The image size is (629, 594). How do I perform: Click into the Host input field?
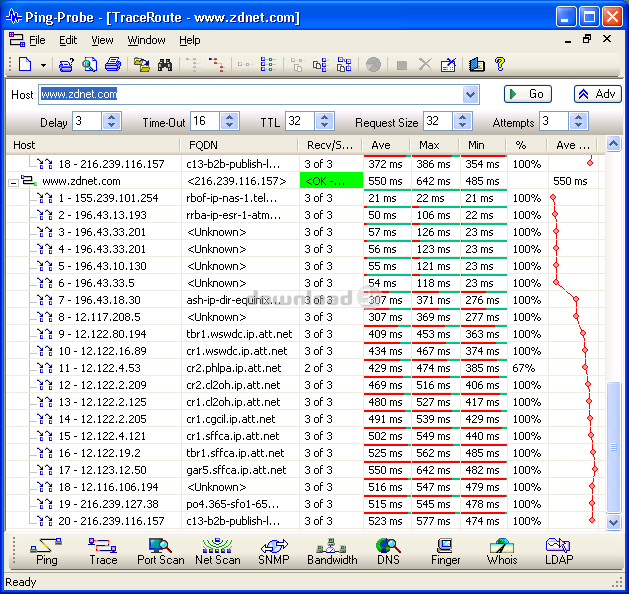251,94
